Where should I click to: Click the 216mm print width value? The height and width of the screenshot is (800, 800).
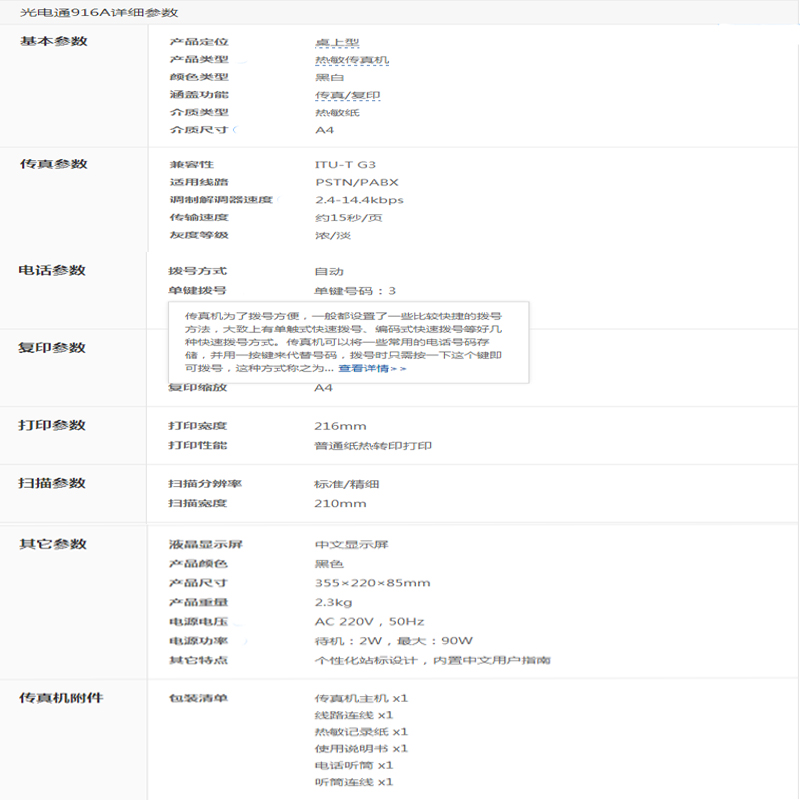coord(340,426)
